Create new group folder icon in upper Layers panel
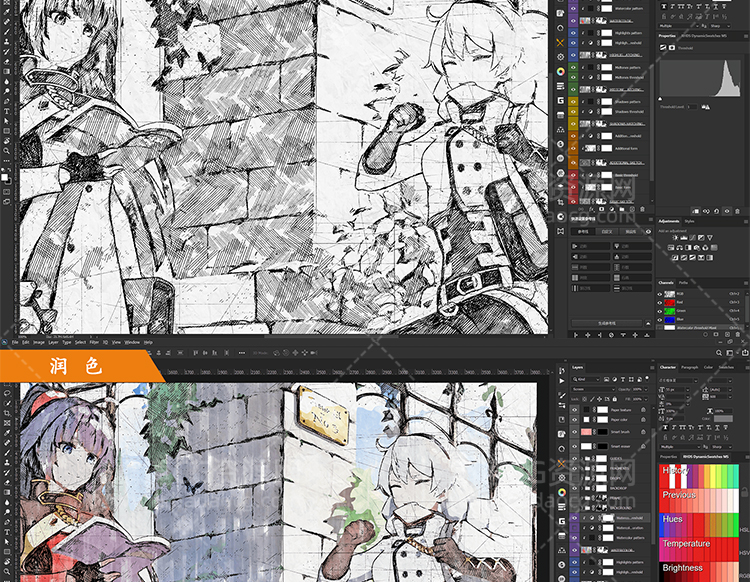Image resolution: width=750 pixels, height=582 pixels. (x=622, y=209)
